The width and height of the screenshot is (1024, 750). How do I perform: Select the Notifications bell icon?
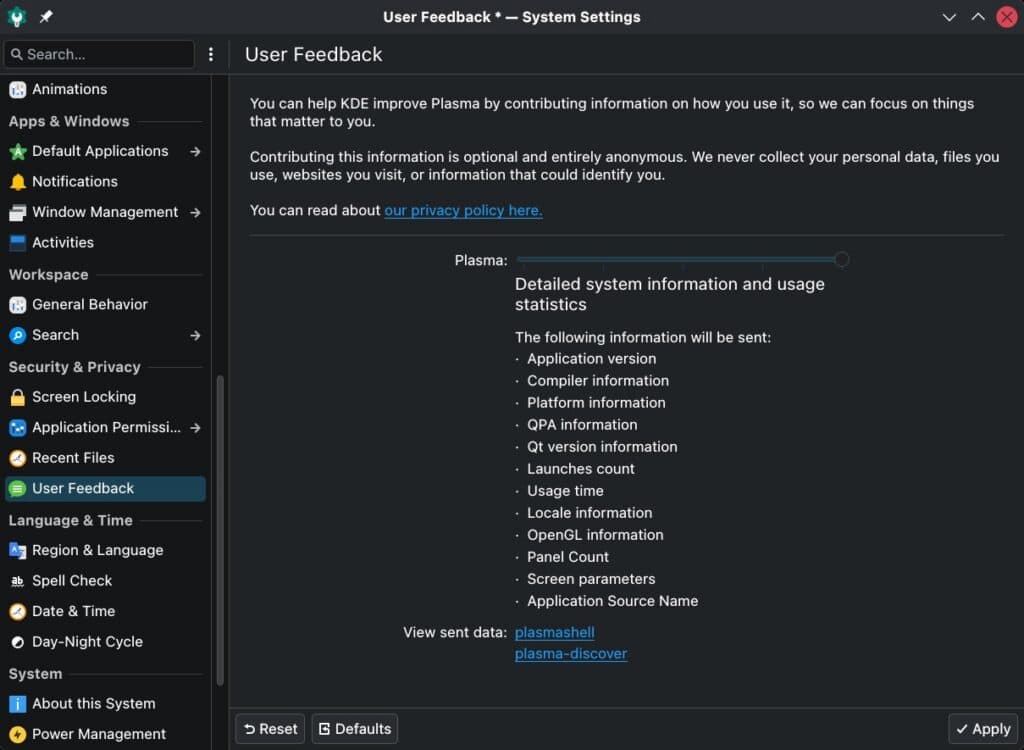18,181
